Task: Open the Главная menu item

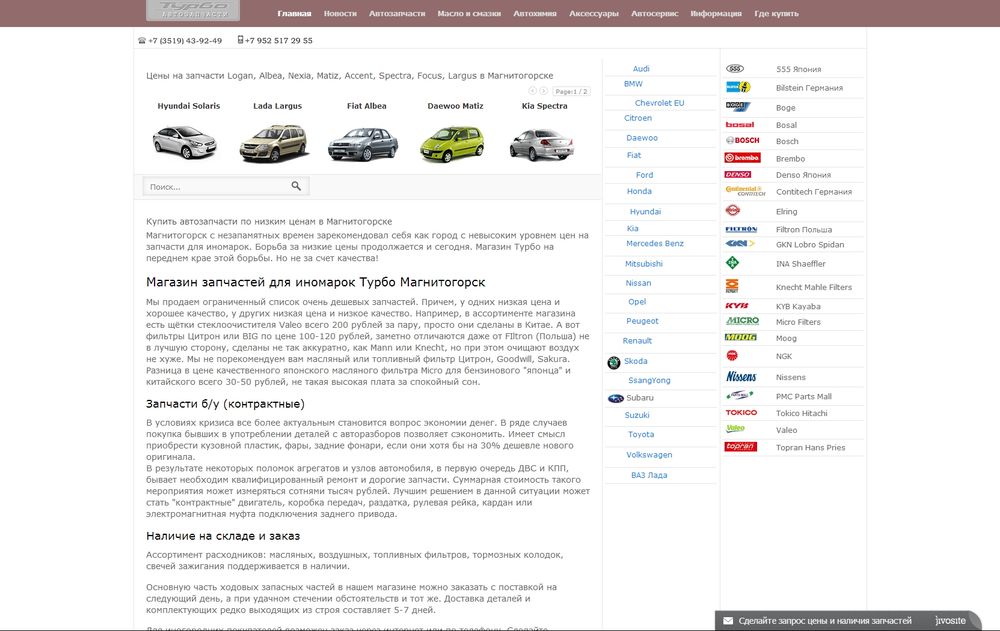Action: click(x=294, y=13)
